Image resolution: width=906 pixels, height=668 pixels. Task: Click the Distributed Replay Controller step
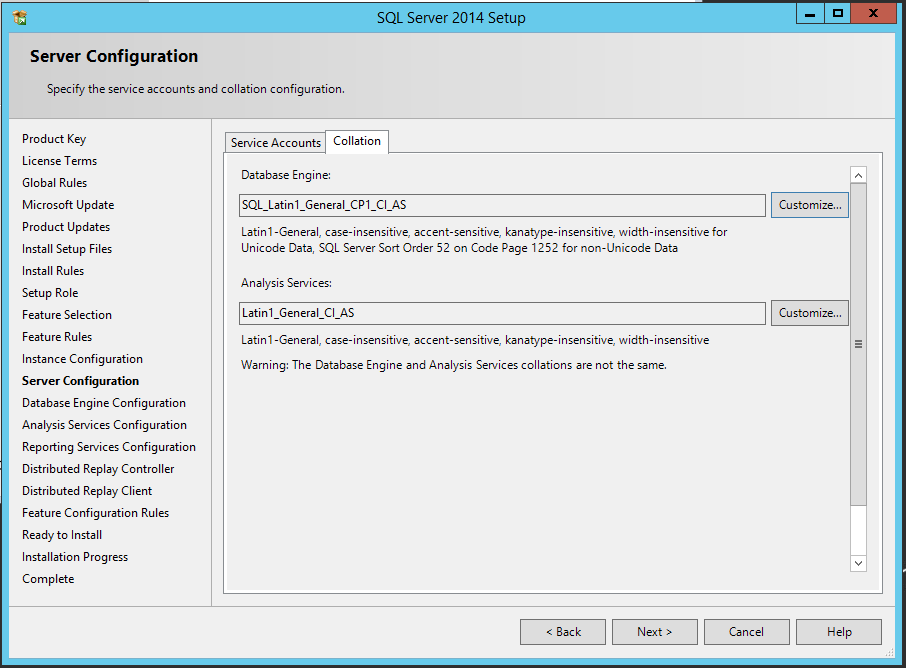[98, 469]
